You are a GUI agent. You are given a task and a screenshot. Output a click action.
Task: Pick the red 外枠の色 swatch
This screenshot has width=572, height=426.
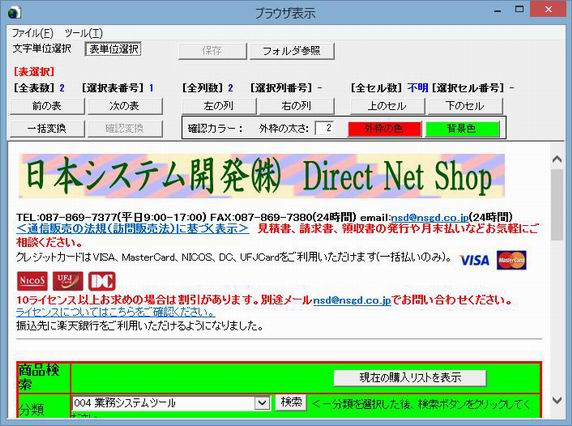tap(384, 129)
